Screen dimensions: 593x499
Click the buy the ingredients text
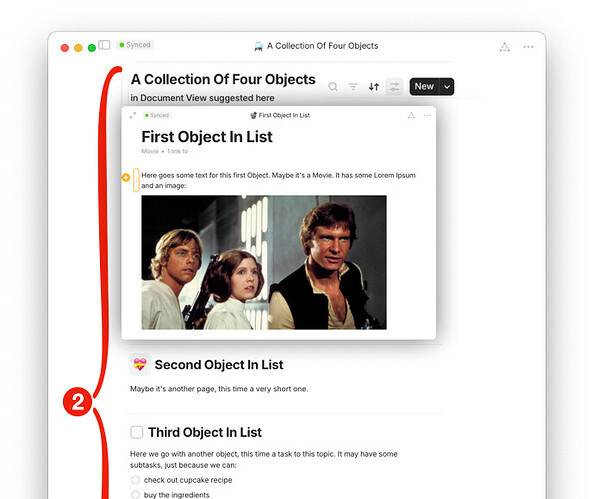(177, 495)
